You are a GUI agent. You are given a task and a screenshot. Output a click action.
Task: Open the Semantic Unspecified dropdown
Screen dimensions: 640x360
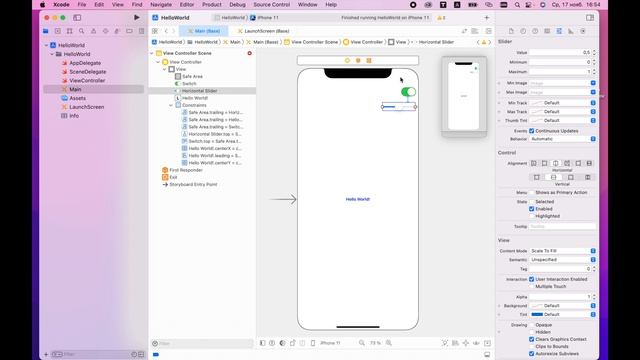562,260
